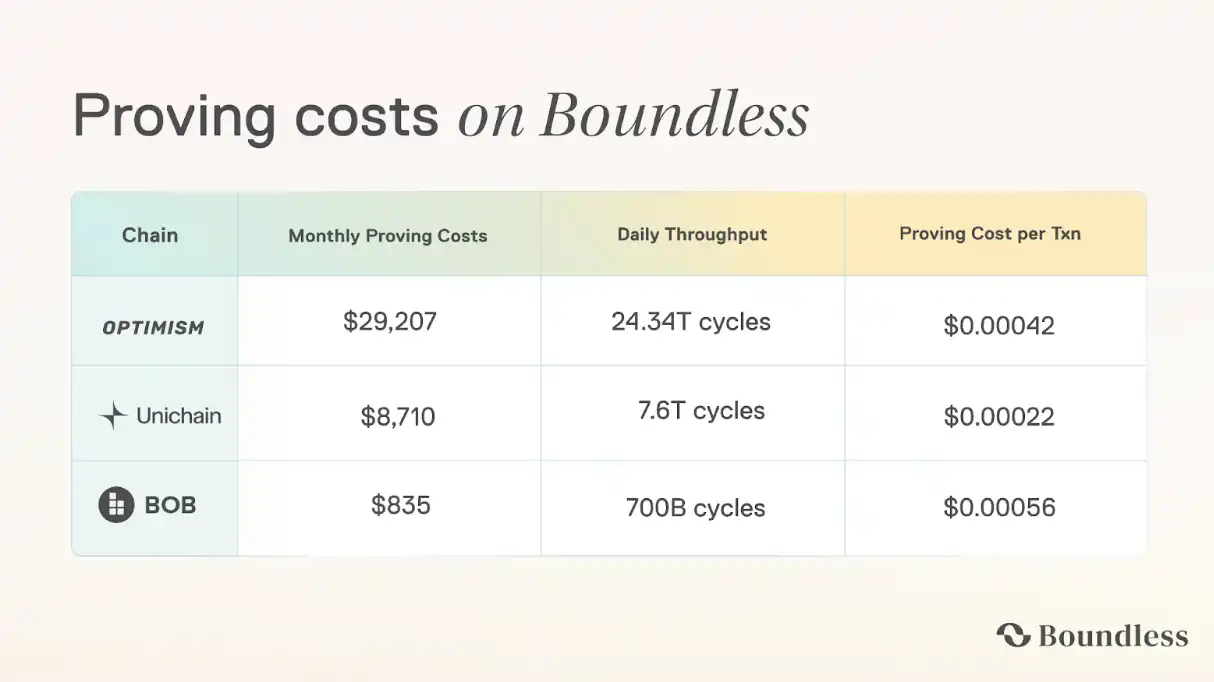1214x682 pixels.
Task: Click the $0.00056 cost per txn value
Action: click(999, 507)
